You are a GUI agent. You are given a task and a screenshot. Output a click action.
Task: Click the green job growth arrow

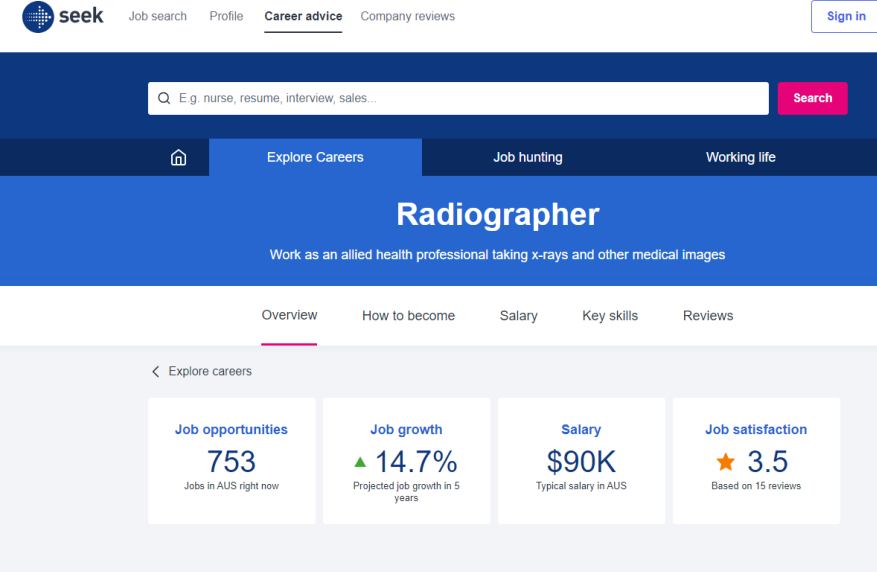coord(360,462)
